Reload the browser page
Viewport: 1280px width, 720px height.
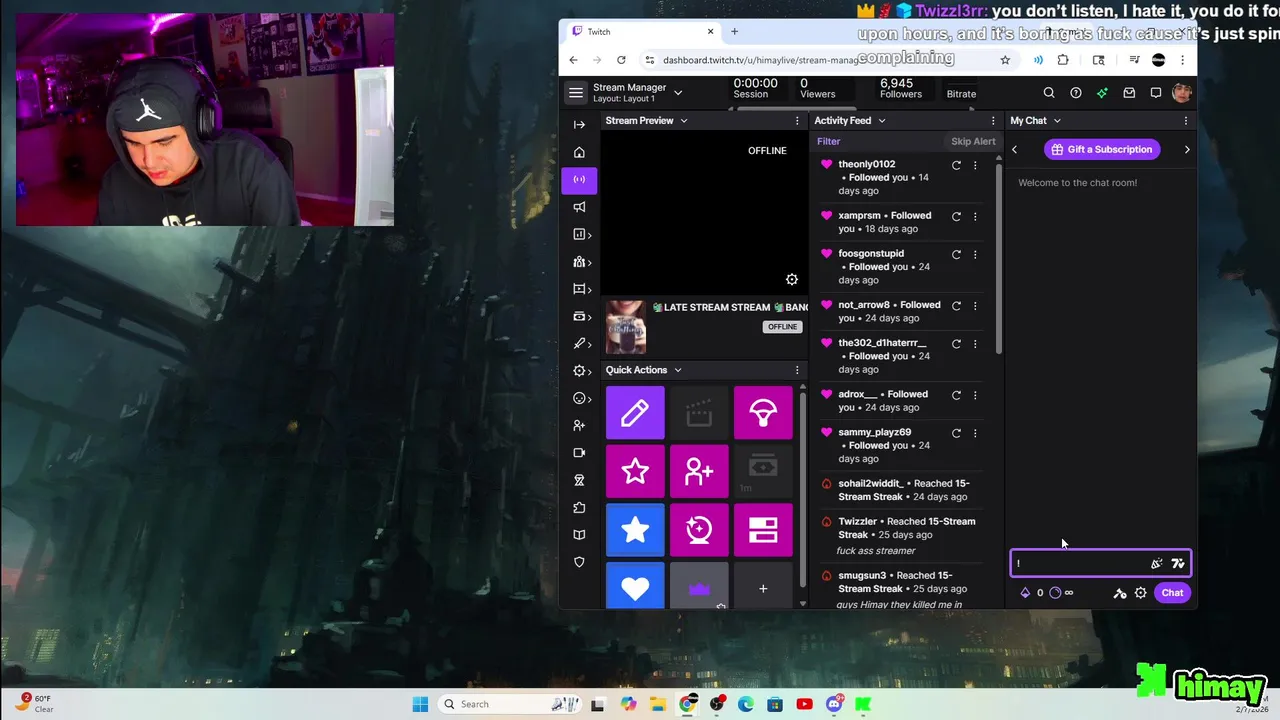coord(621,60)
